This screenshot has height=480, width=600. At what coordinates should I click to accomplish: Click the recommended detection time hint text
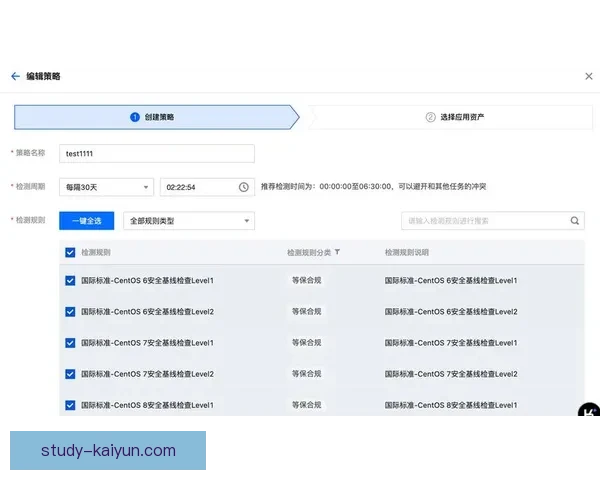pyautogui.click(x=373, y=186)
